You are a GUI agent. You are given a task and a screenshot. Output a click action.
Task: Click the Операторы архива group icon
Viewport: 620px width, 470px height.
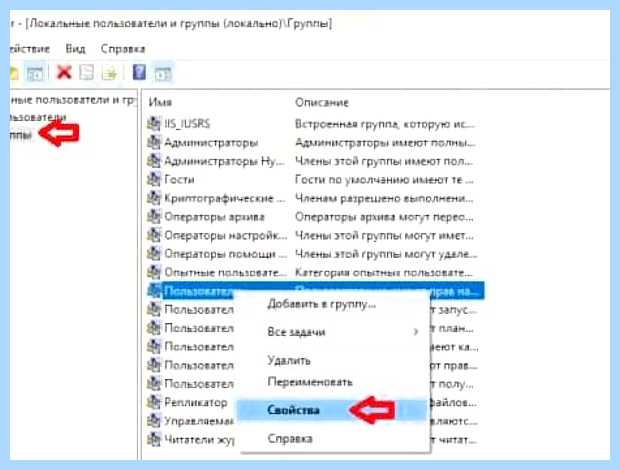(x=153, y=217)
